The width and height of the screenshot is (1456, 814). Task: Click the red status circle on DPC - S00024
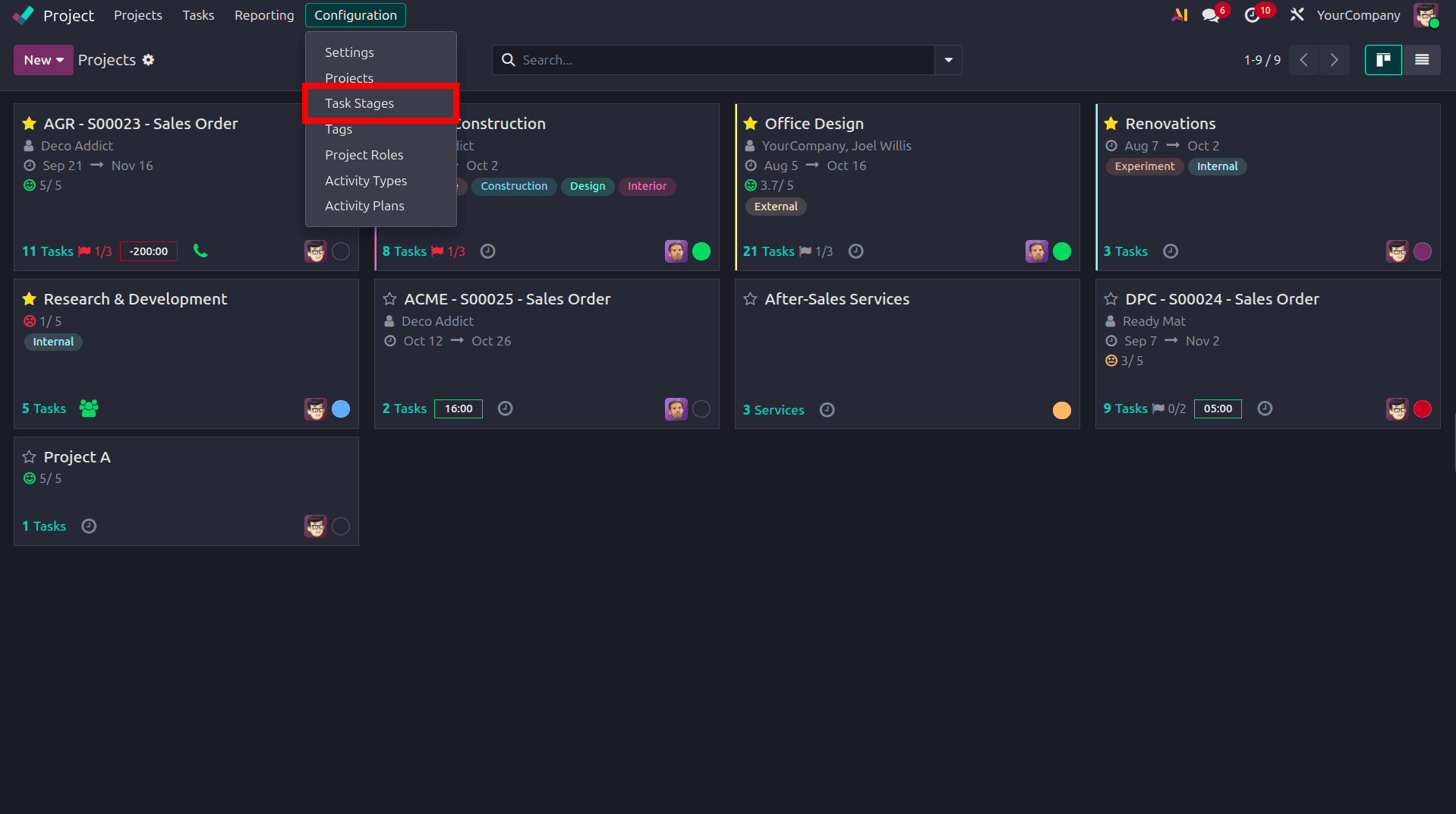[1423, 409]
